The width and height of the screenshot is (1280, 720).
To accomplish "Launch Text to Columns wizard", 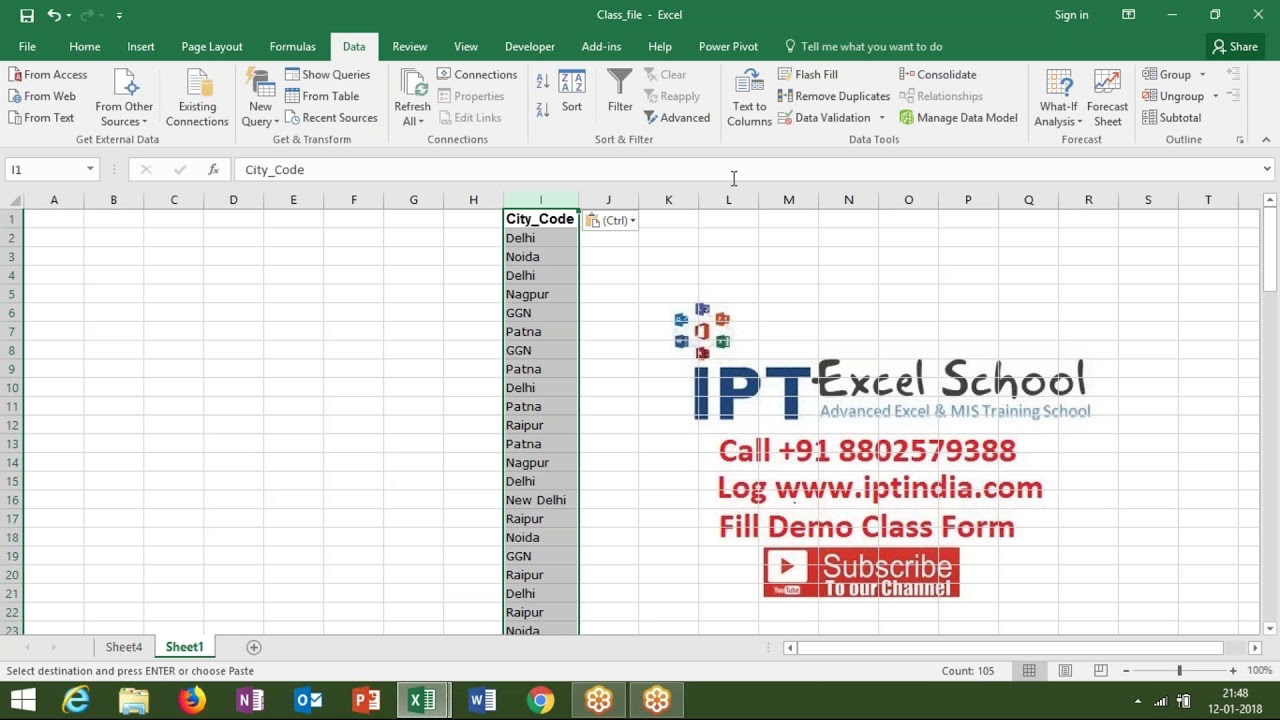I will tap(749, 98).
